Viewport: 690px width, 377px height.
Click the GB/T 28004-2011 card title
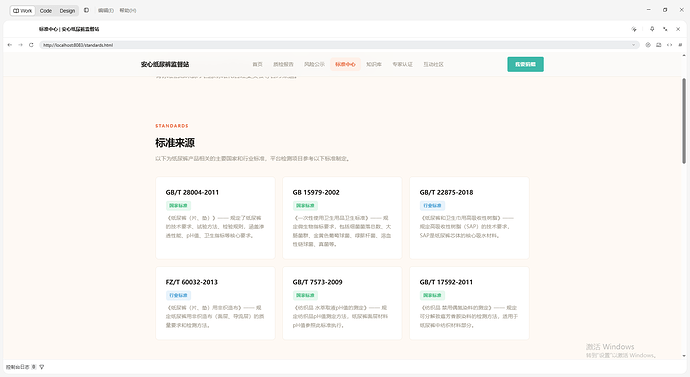[192, 192]
